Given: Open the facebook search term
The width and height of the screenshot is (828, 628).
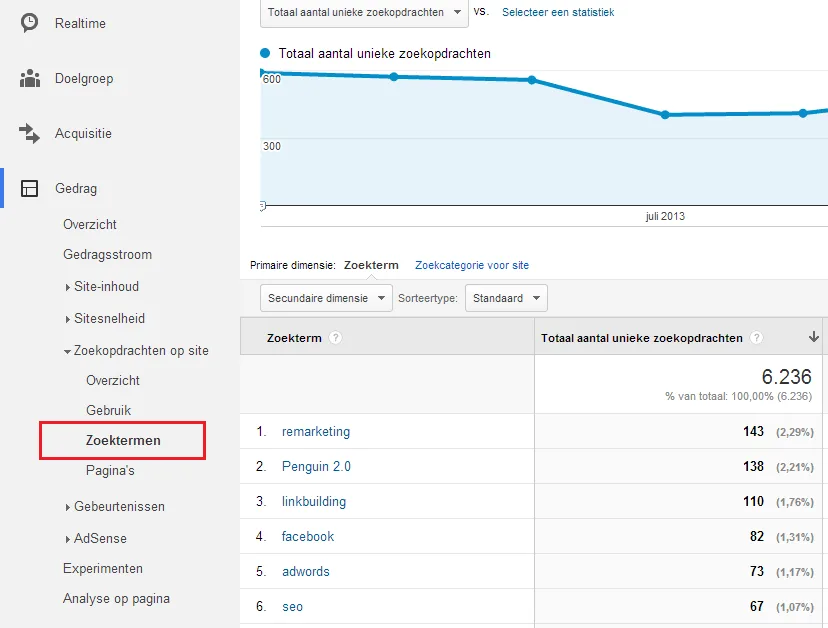Looking at the screenshot, I should [x=308, y=537].
